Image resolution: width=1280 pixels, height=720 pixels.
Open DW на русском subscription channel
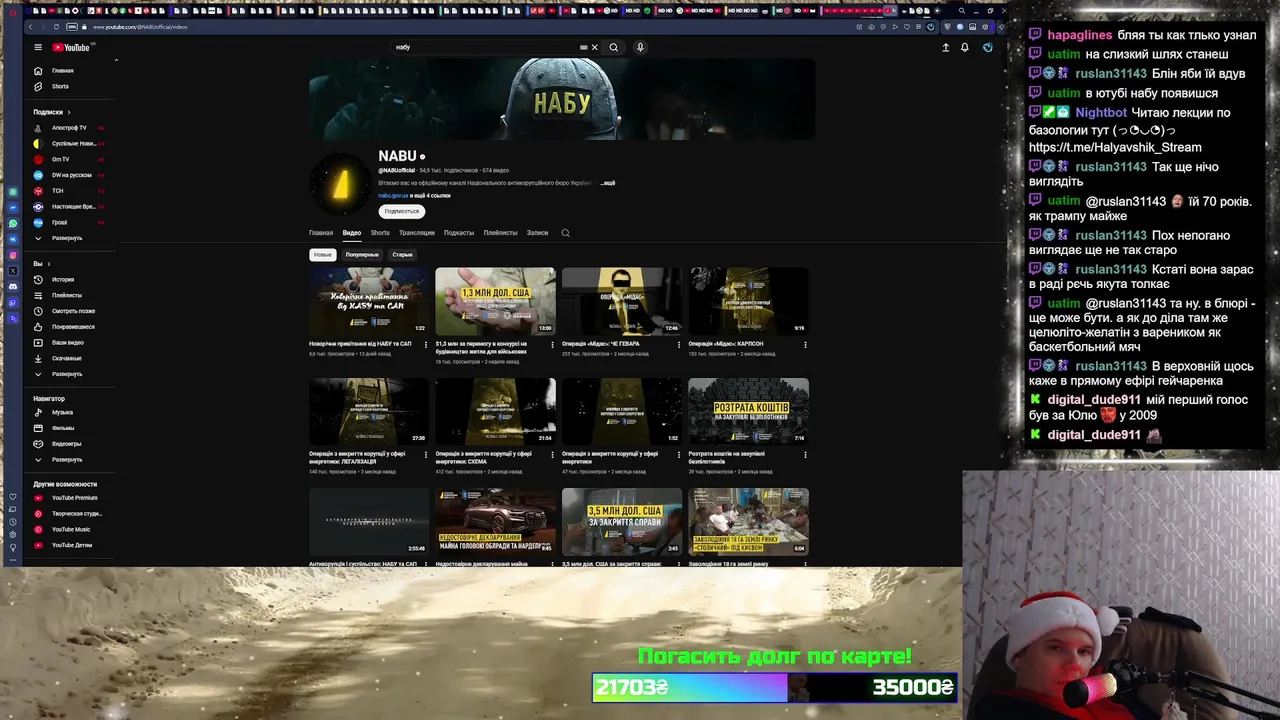tap(69, 175)
